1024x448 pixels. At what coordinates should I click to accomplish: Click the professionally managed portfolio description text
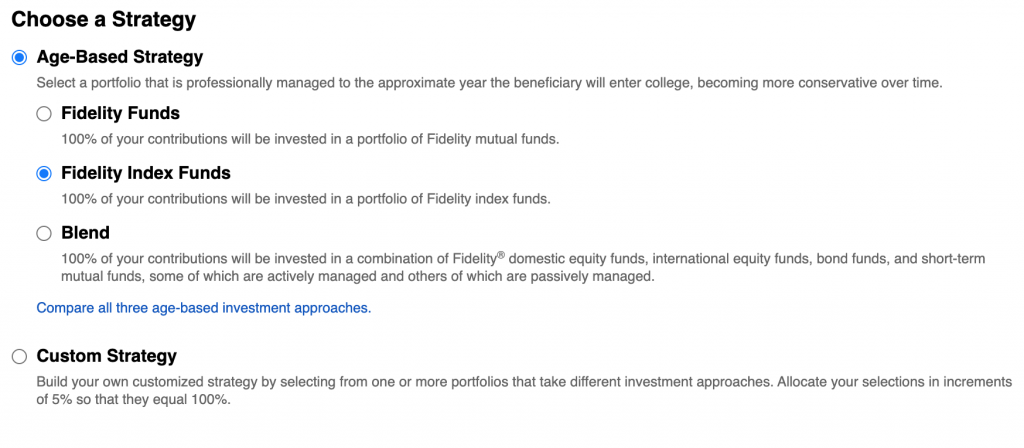point(489,84)
